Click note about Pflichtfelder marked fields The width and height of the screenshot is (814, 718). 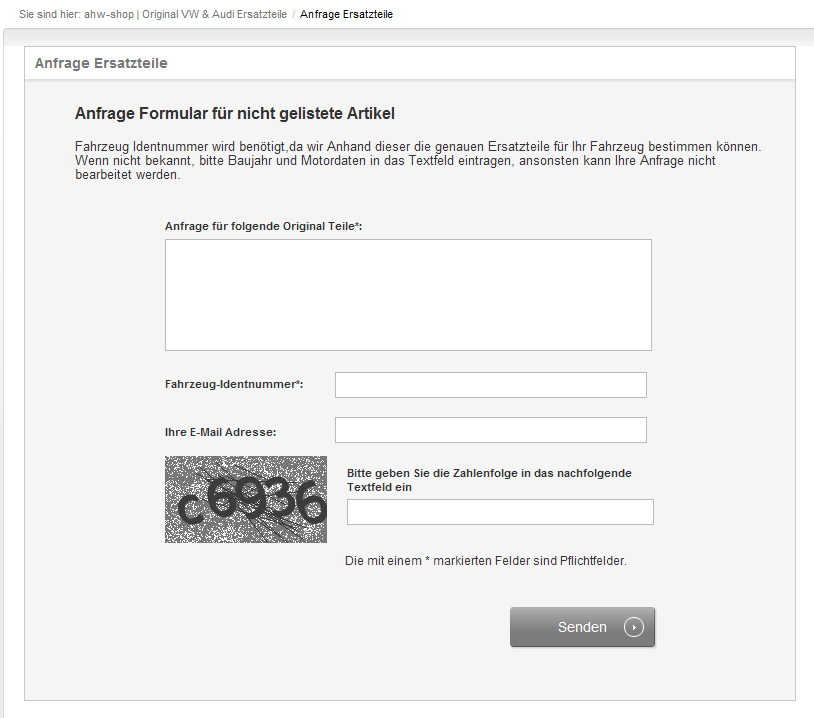pyautogui.click(x=485, y=561)
